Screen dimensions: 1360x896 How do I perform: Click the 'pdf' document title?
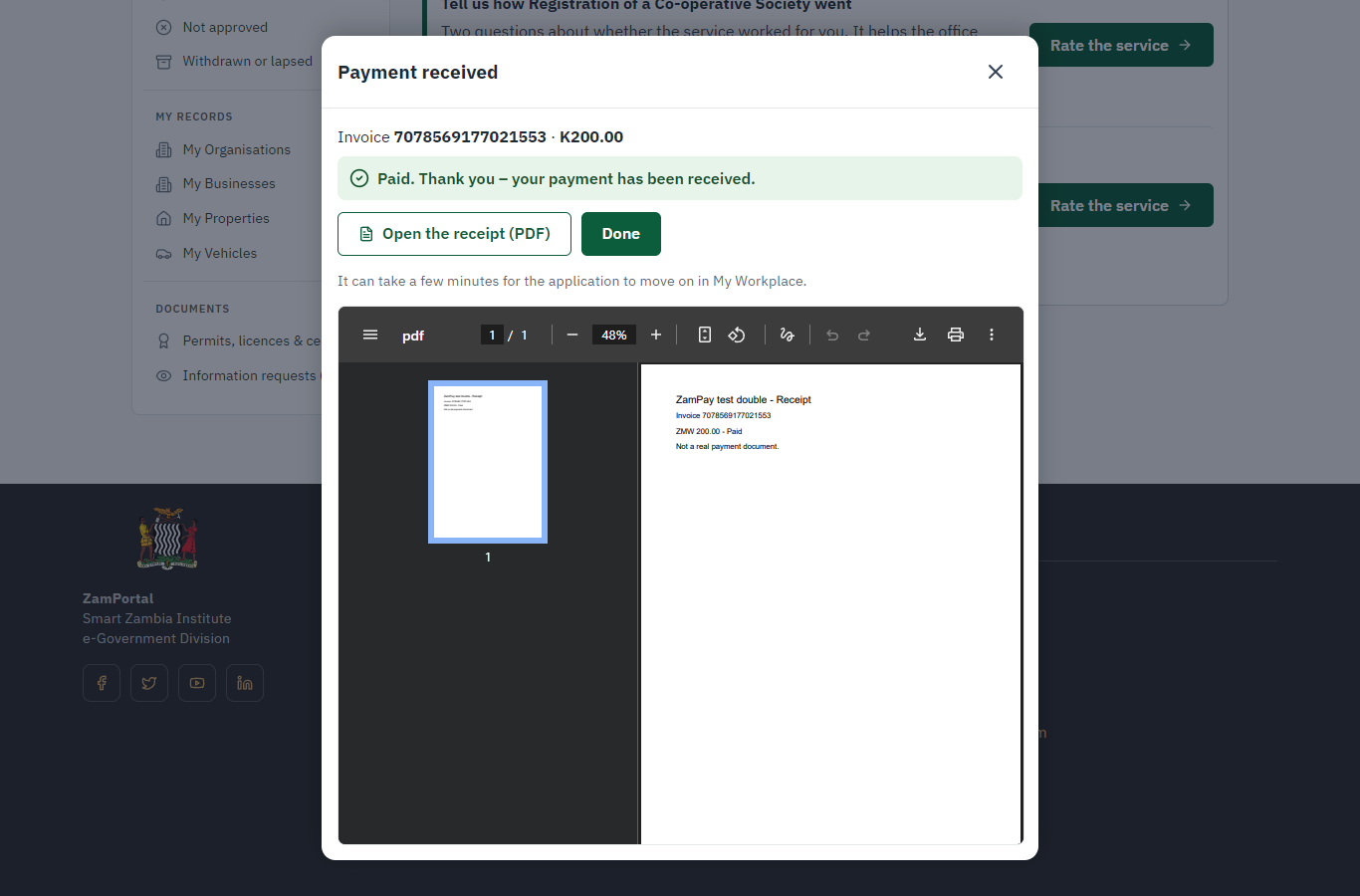[413, 336]
